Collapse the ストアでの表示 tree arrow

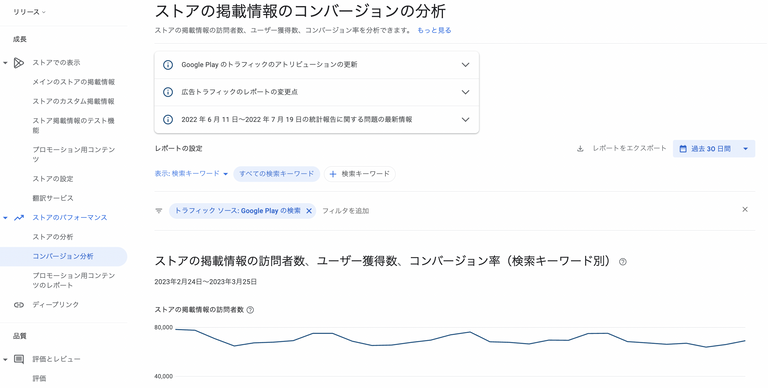pyautogui.click(x=5, y=63)
